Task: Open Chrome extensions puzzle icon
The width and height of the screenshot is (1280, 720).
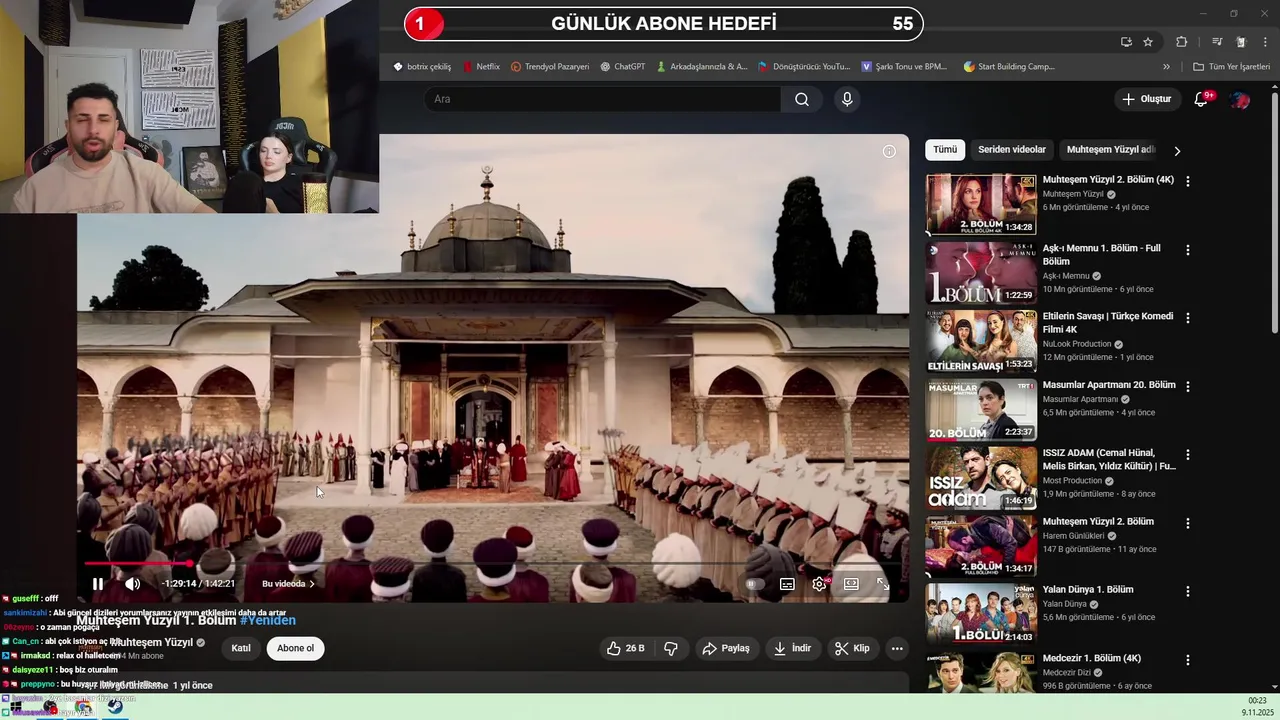Action: (x=1181, y=42)
